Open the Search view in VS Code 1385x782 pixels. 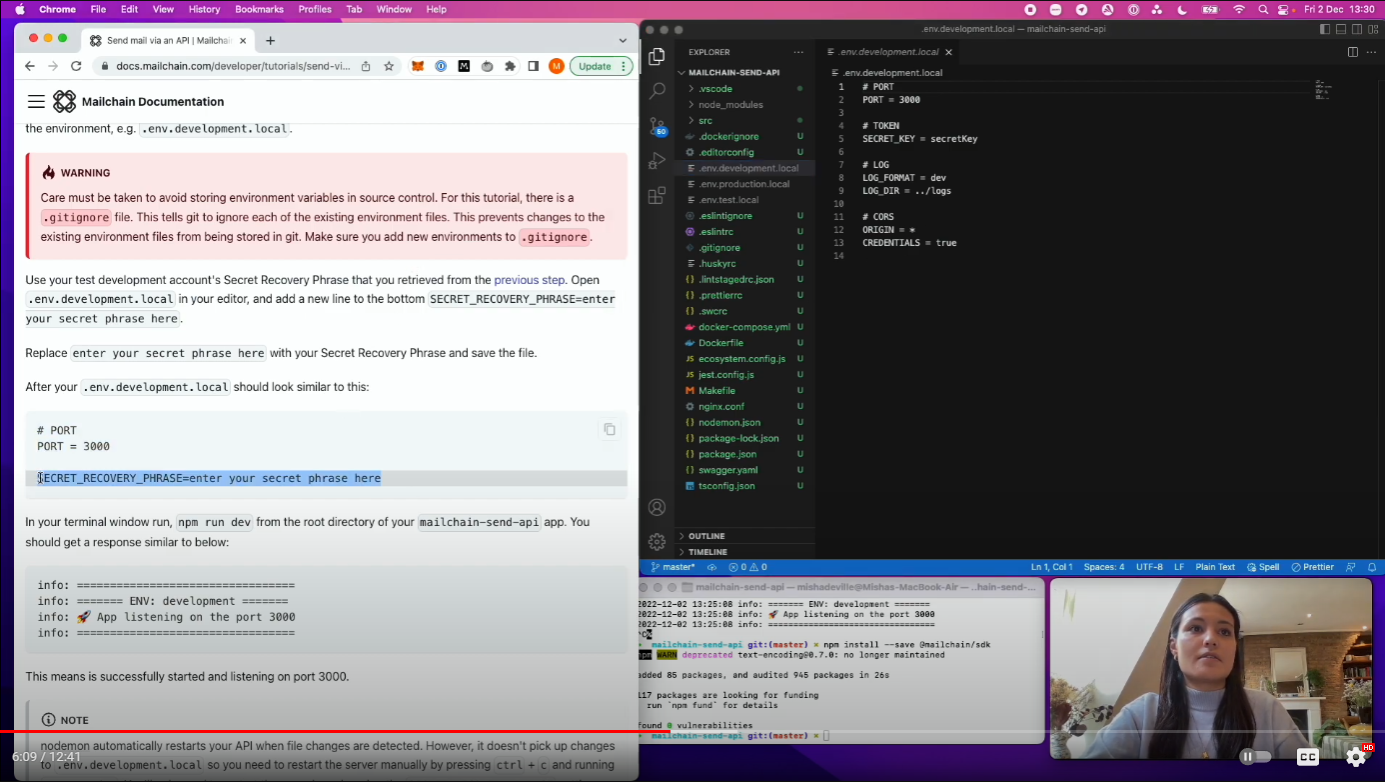click(657, 90)
